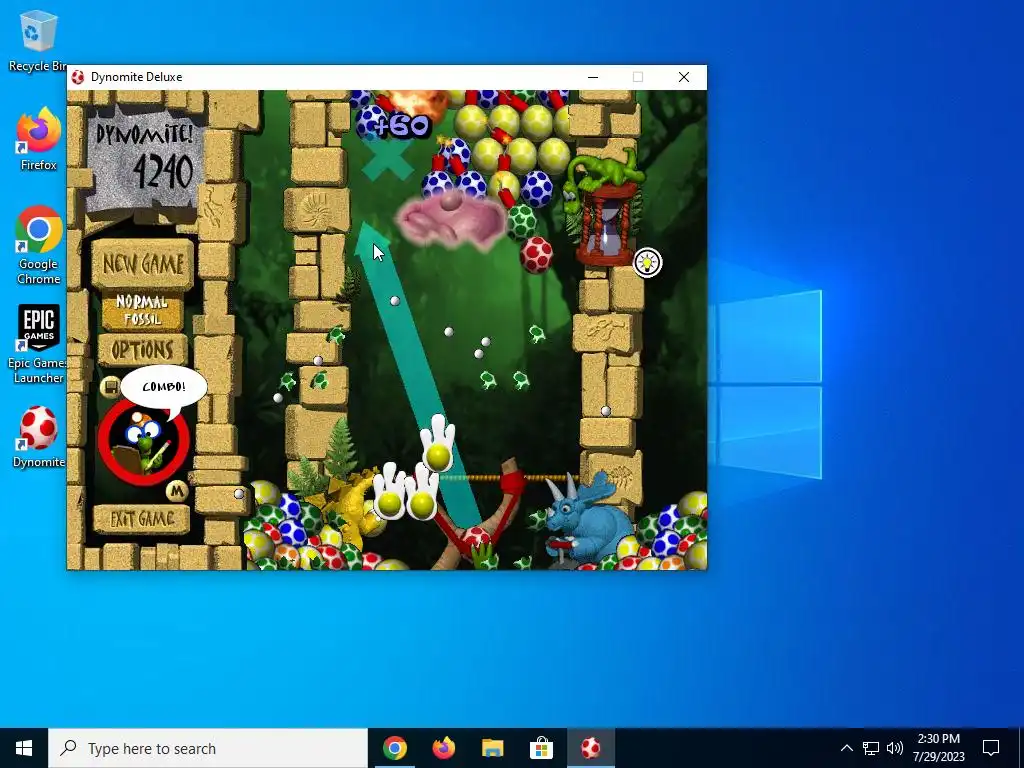Start a new game with NEW GAME
The image size is (1024, 768).
[142, 263]
